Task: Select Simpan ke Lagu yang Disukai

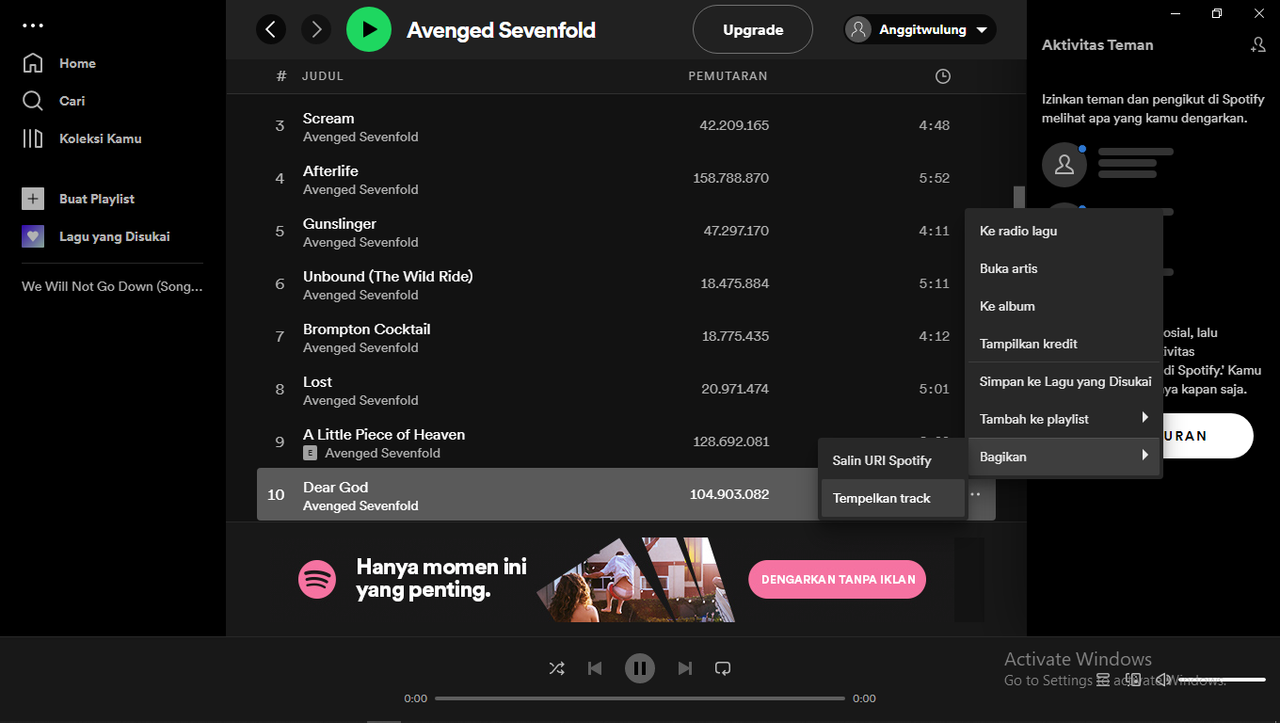Action: coord(1064,381)
